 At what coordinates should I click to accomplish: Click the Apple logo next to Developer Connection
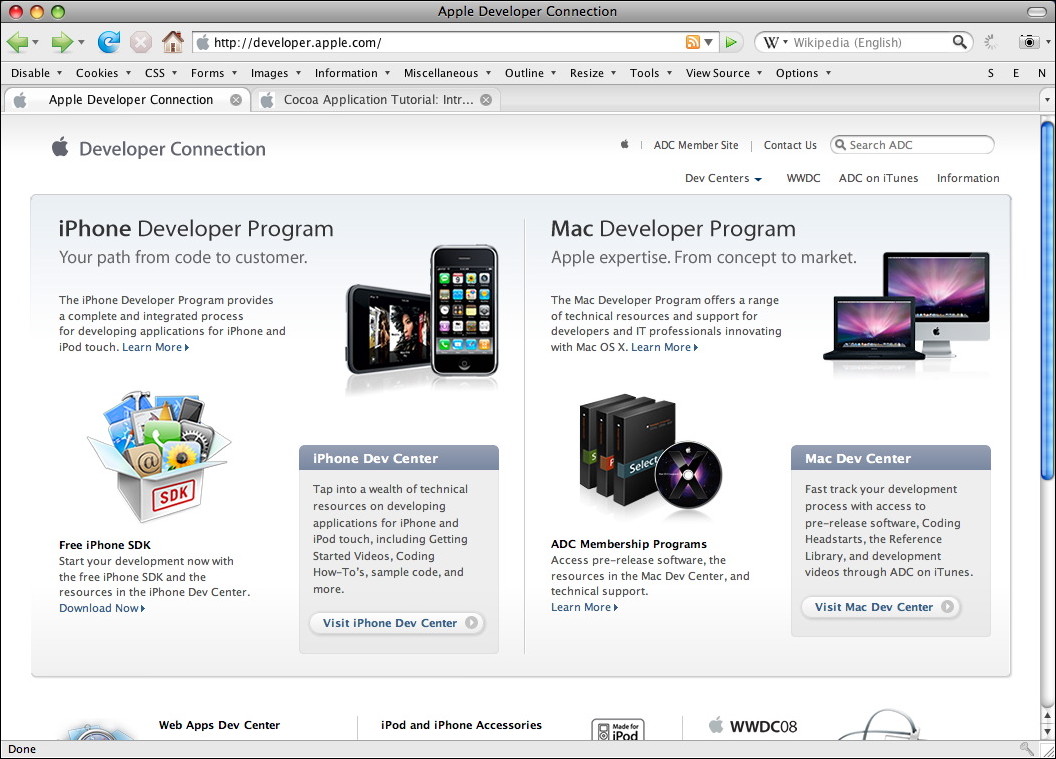click(x=60, y=146)
